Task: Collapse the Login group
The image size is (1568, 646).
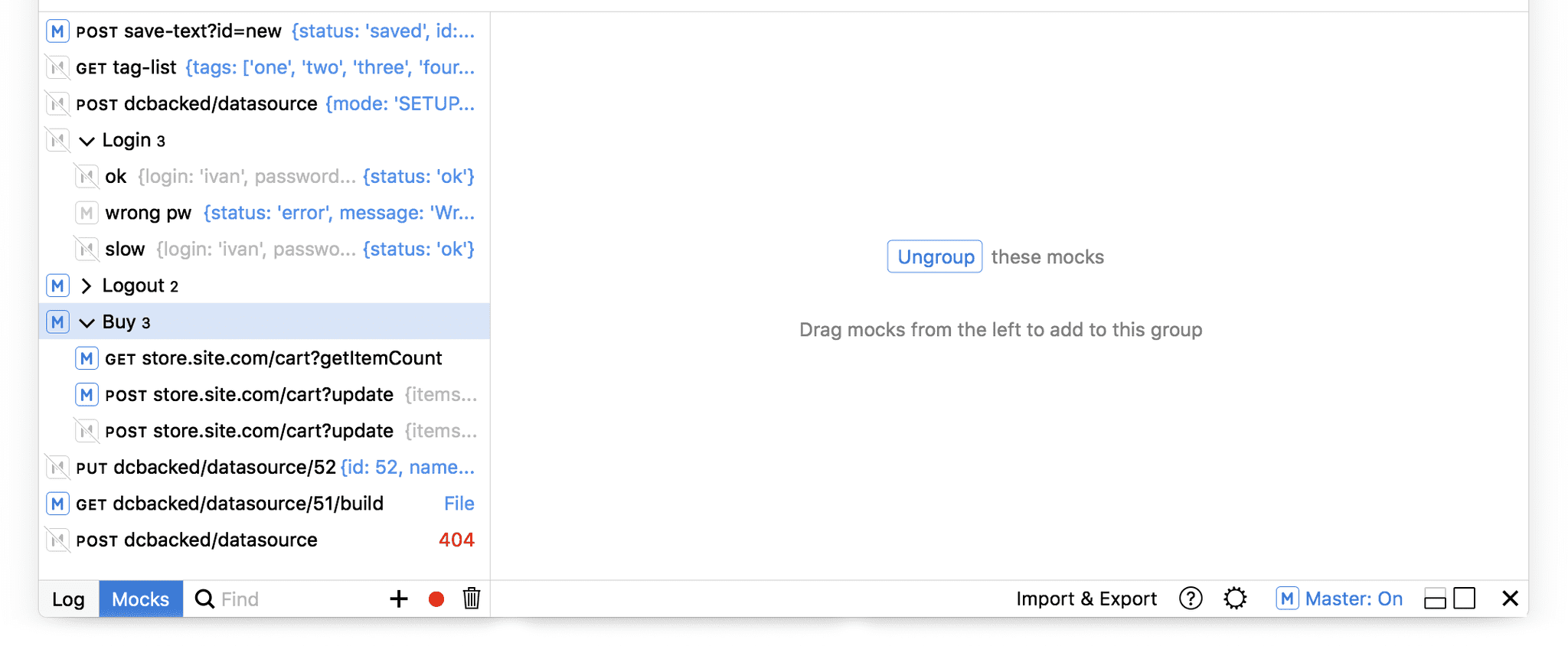Action: [x=86, y=140]
